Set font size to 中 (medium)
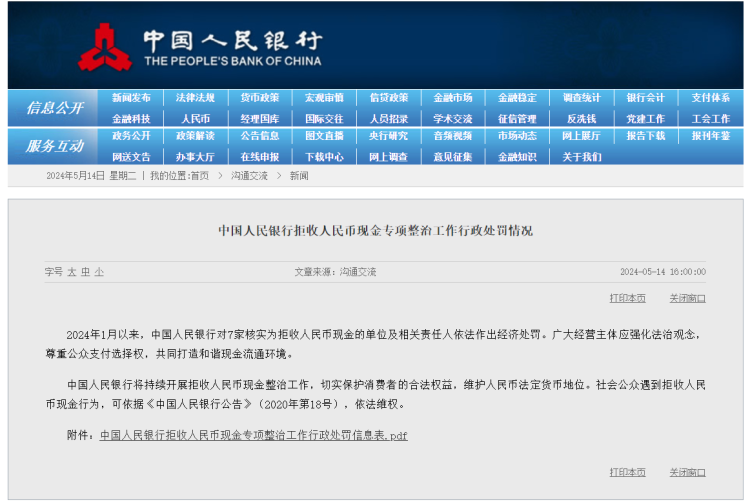This screenshot has height=502, width=750. pos(86,272)
